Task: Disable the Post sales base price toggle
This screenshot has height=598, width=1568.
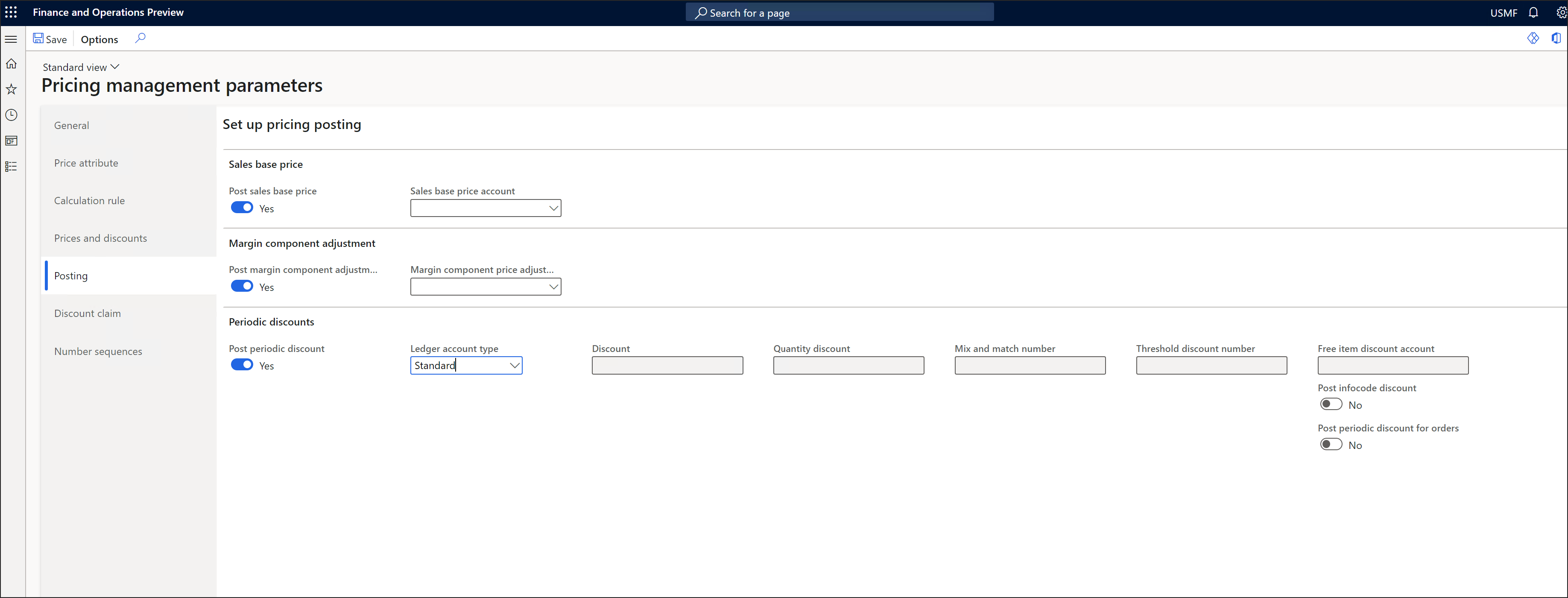Action: click(x=241, y=208)
